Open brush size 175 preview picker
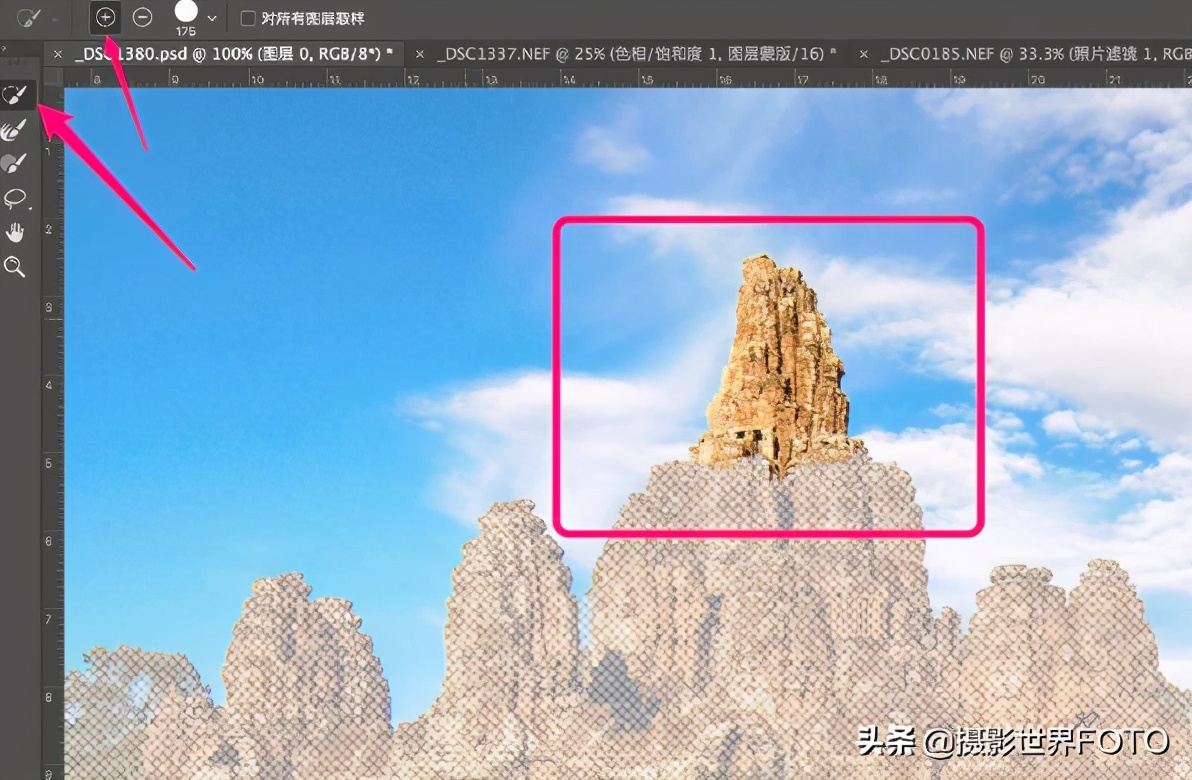 click(185, 17)
